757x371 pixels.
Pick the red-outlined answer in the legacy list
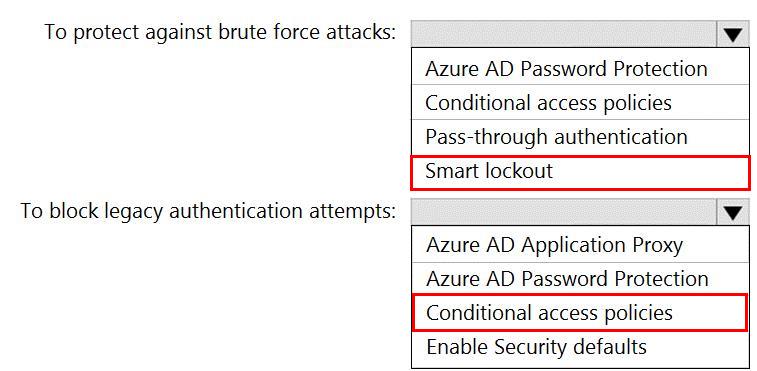(580, 313)
